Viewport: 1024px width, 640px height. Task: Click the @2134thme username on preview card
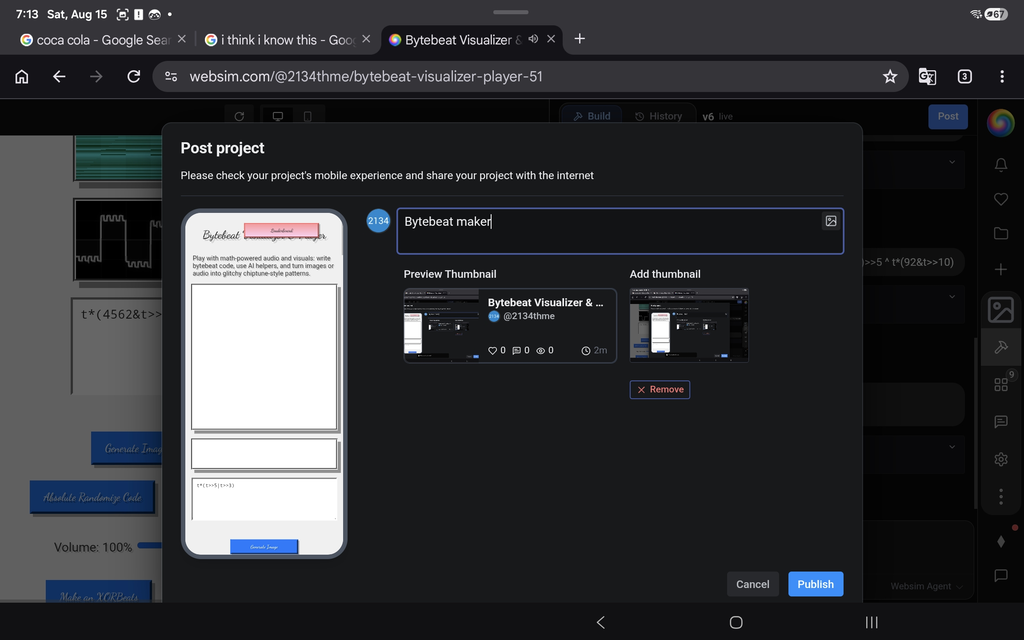[x=528, y=316]
